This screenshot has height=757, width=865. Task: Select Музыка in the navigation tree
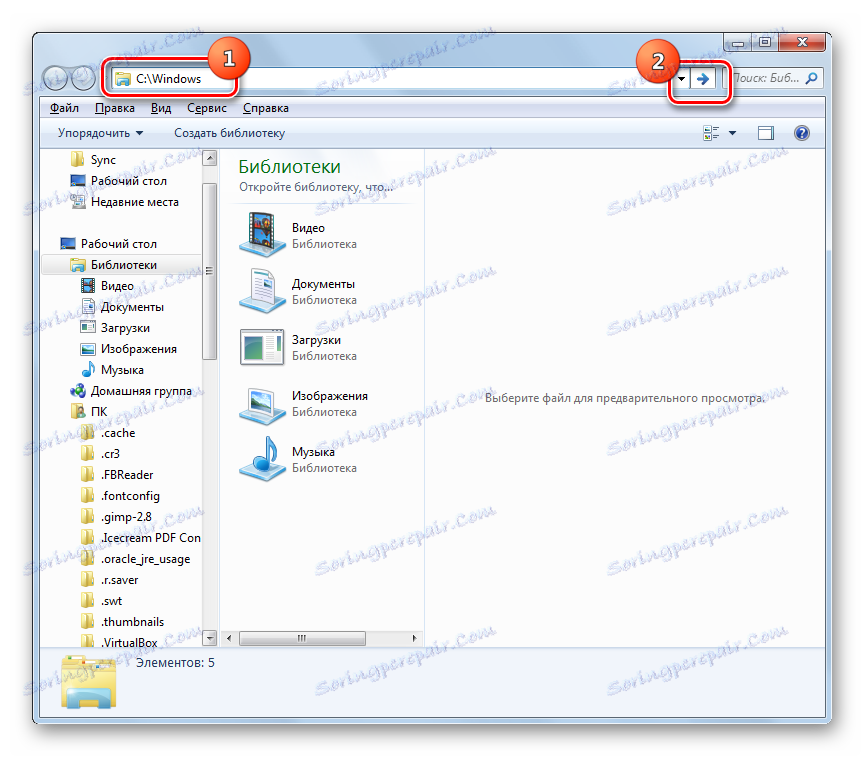click(113, 370)
